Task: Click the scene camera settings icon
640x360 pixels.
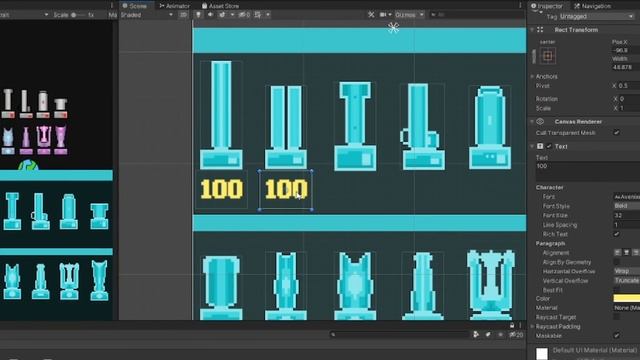Action: tap(383, 15)
